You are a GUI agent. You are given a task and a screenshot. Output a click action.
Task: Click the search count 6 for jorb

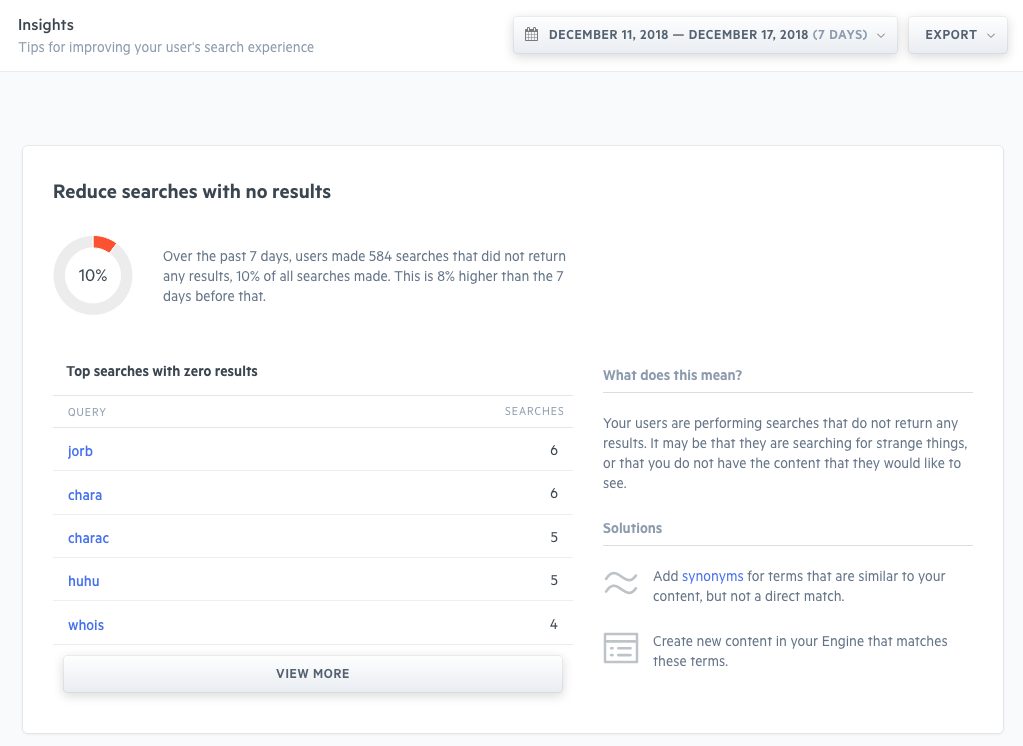(x=554, y=450)
